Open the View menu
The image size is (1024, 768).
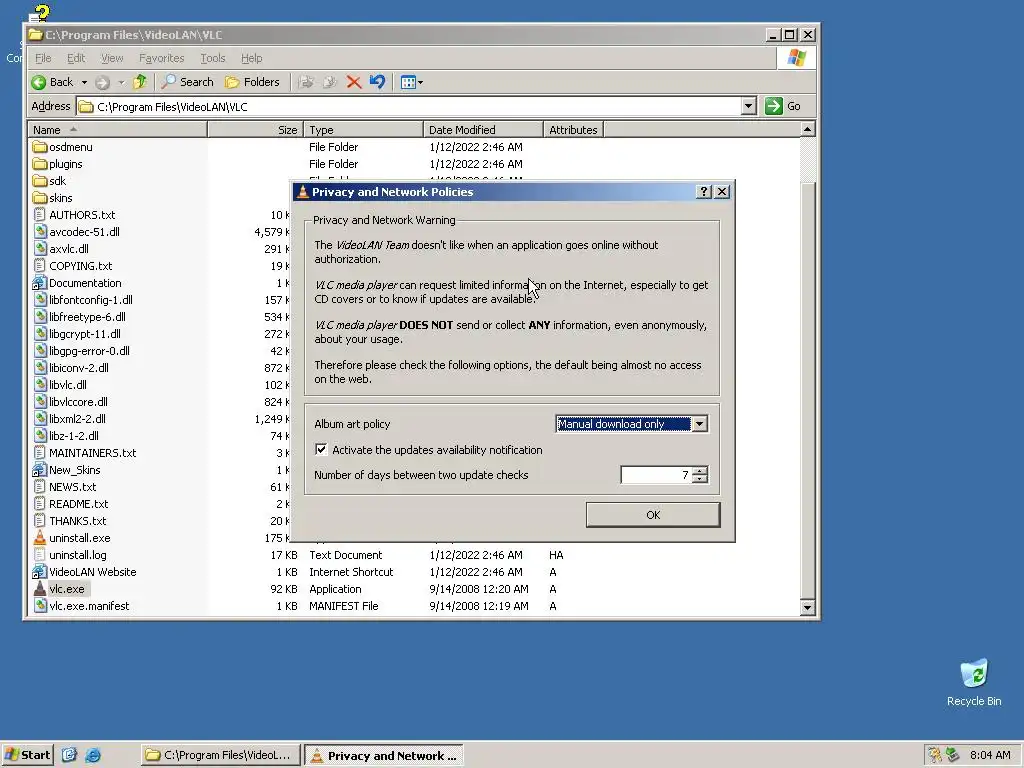coord(112,58)
